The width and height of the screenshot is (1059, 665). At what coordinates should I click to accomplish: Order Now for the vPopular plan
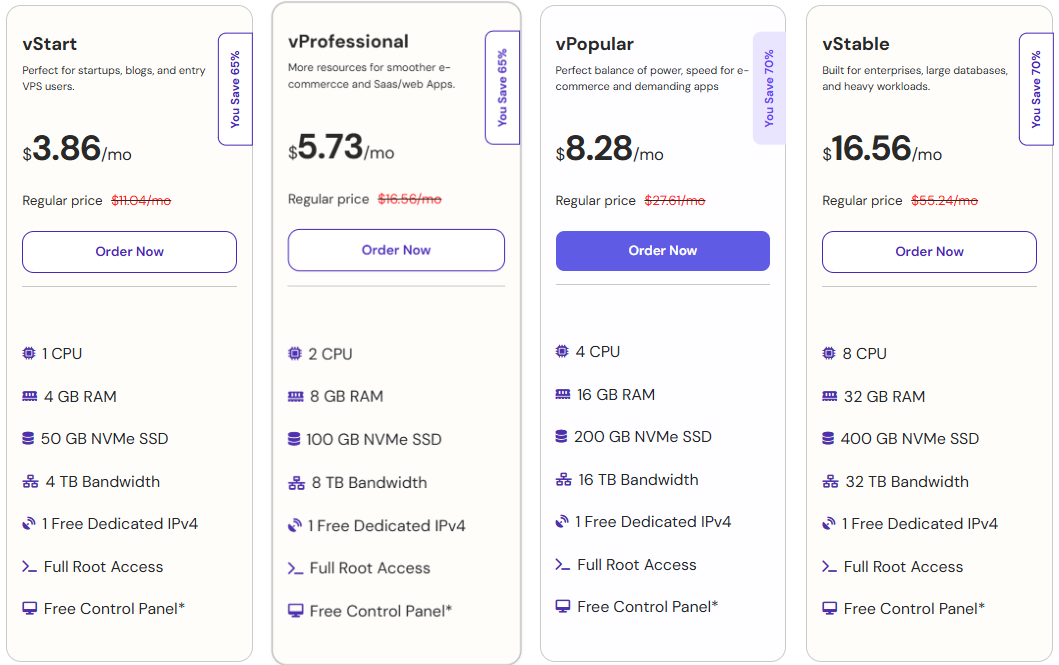(662, 251)
